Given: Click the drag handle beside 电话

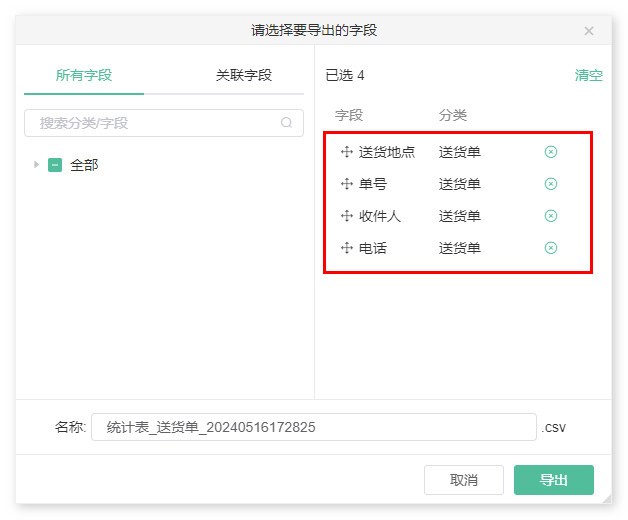Looking at the screenshot, I should click(346, 248).
